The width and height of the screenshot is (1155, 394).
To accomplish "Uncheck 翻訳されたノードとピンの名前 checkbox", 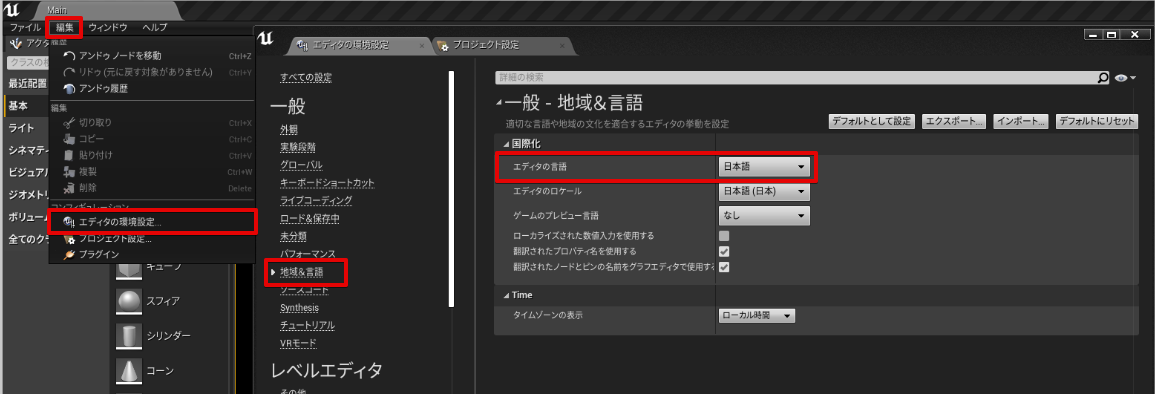I will [x=724, y=267].
